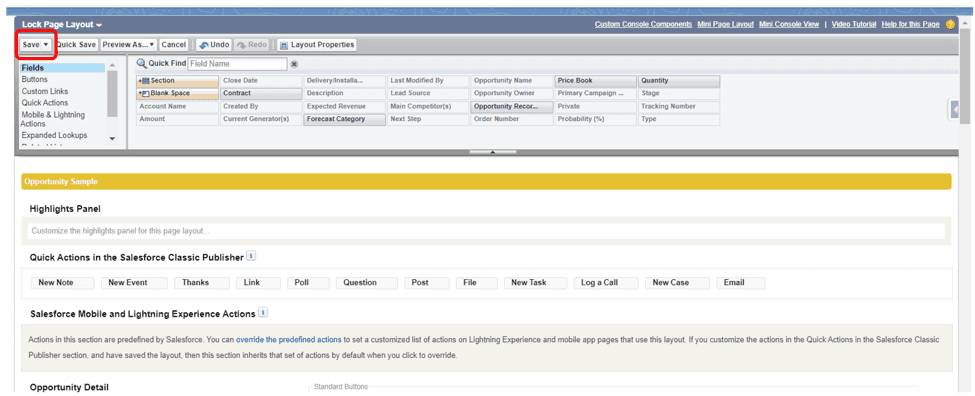Screen dimensions: 975x396
Task: Select the Expected Revenue field
Action: (344, 106)
